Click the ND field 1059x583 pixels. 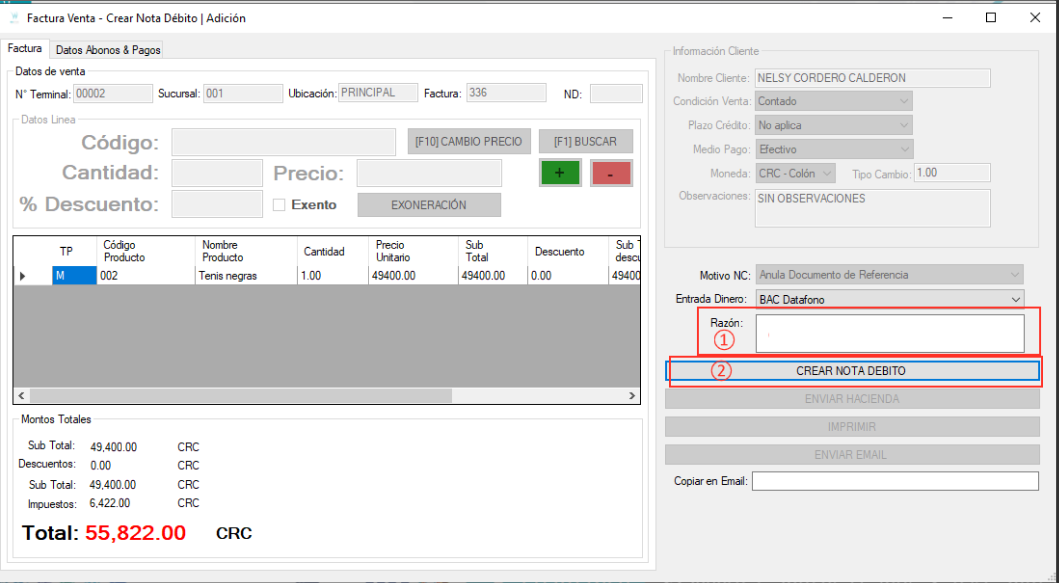coord(616,94)
